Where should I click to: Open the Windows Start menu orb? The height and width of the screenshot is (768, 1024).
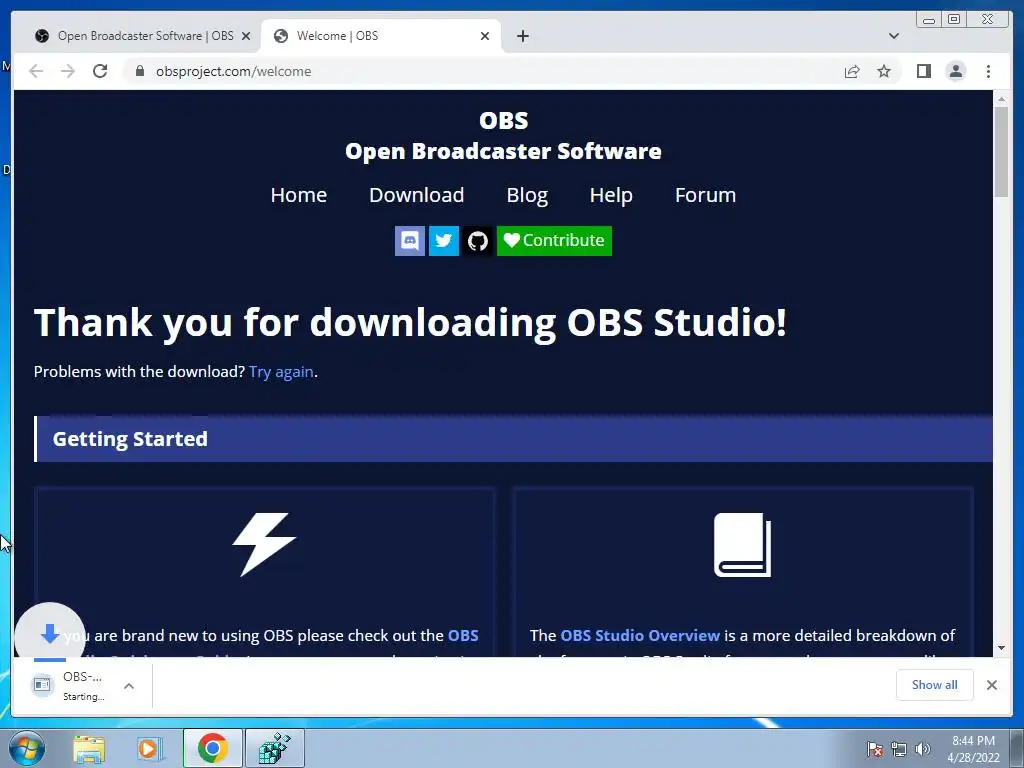(27, 748)
